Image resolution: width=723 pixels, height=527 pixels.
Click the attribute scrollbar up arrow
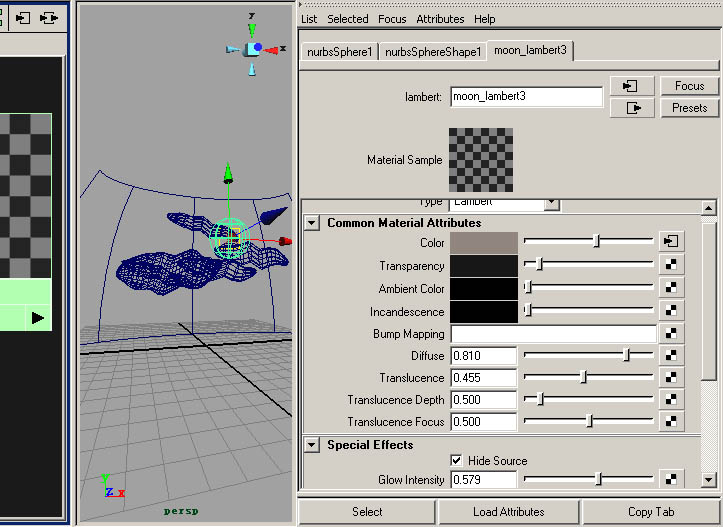point(708,208)
